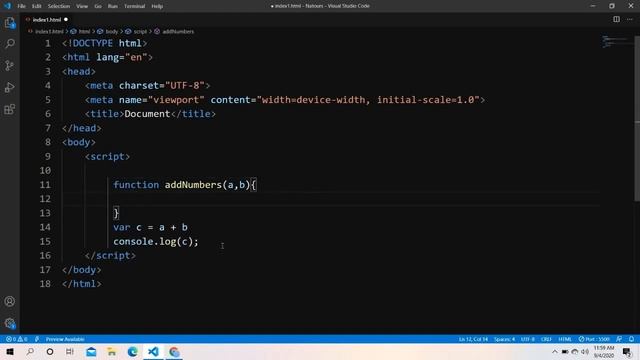Open the Action Center notification icon
640x360 pixels.
[627, 352]
